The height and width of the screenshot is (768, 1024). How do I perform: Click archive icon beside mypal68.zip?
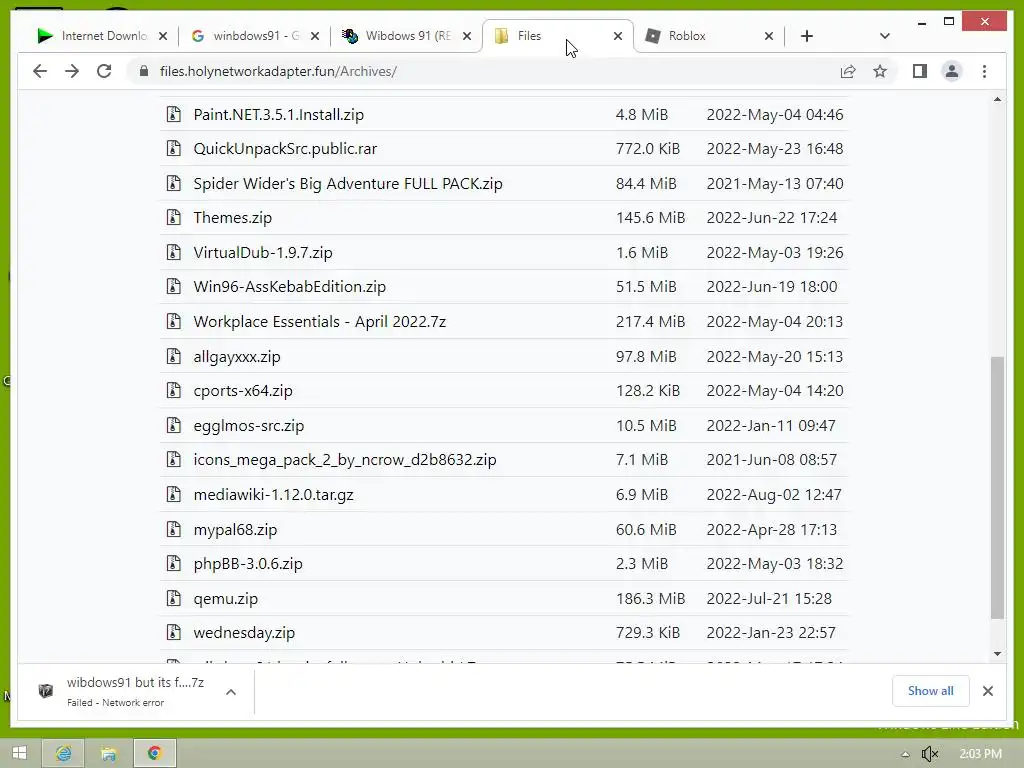173,528
